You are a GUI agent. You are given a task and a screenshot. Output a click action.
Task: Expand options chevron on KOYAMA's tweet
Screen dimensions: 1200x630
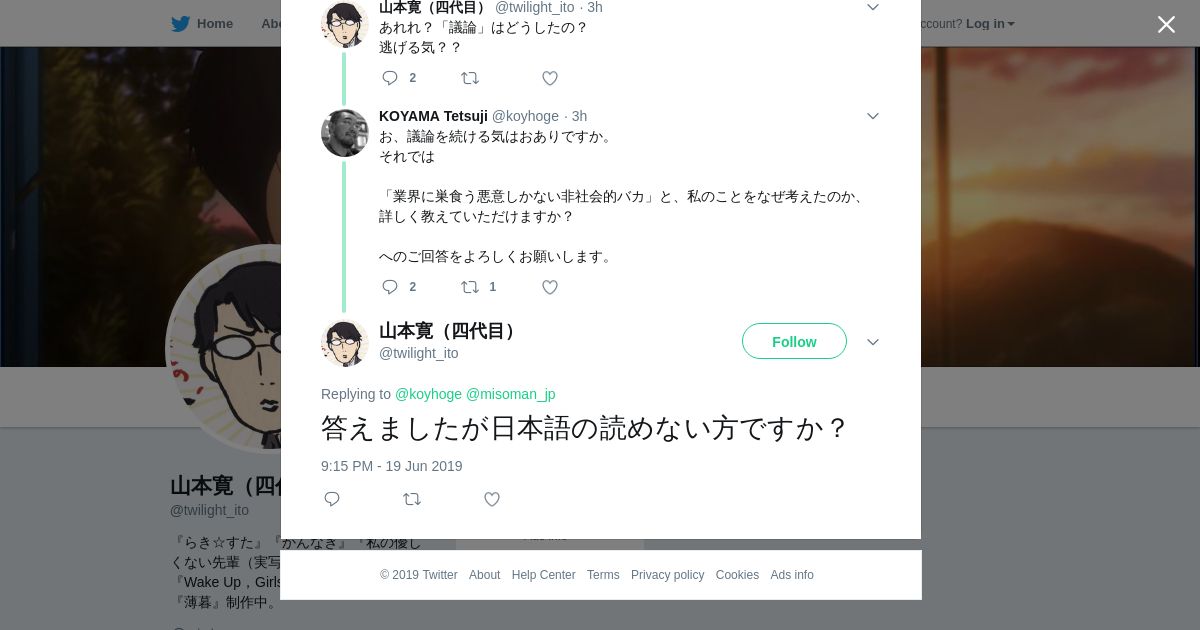click(872, 116)
